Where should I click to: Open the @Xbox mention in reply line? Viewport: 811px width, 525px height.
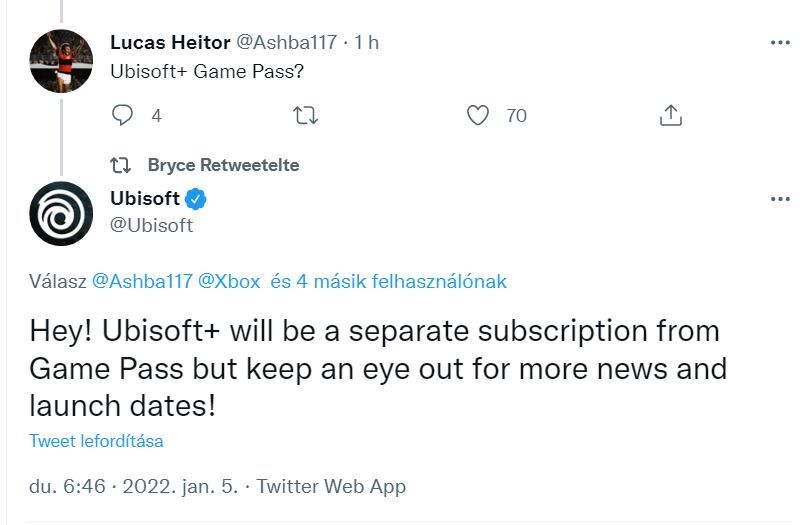(229, 282)
